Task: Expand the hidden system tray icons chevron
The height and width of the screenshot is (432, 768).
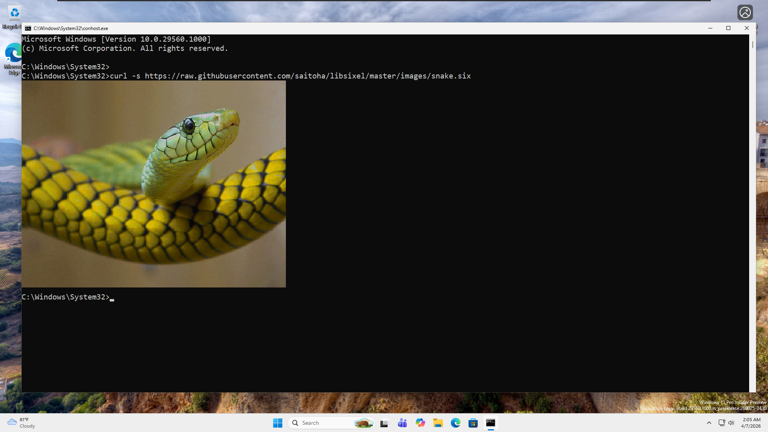Action: (709, 423)
